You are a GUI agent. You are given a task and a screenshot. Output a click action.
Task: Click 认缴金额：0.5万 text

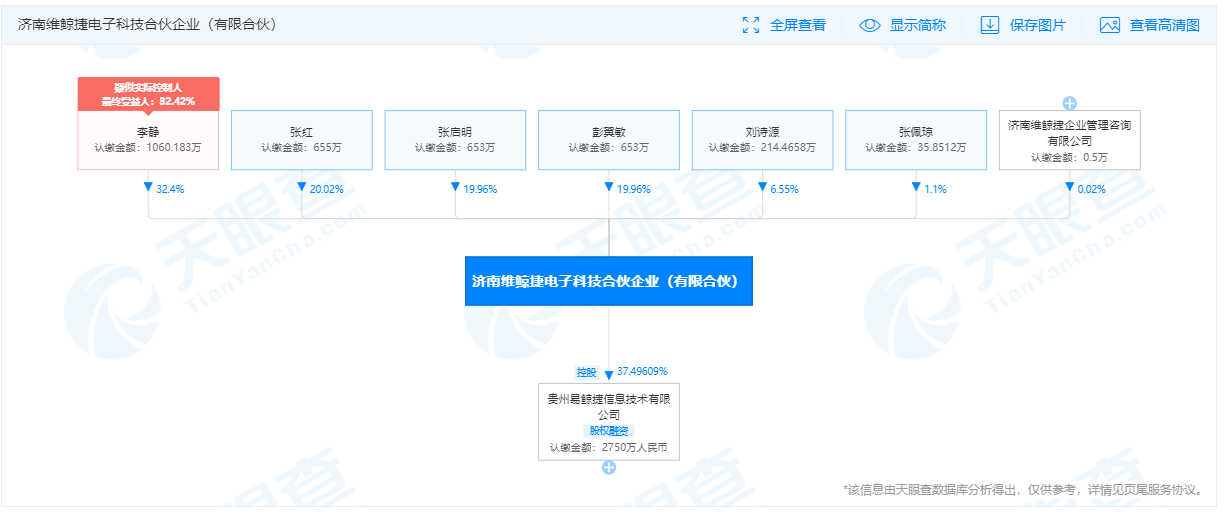(x=1069, y=157)
